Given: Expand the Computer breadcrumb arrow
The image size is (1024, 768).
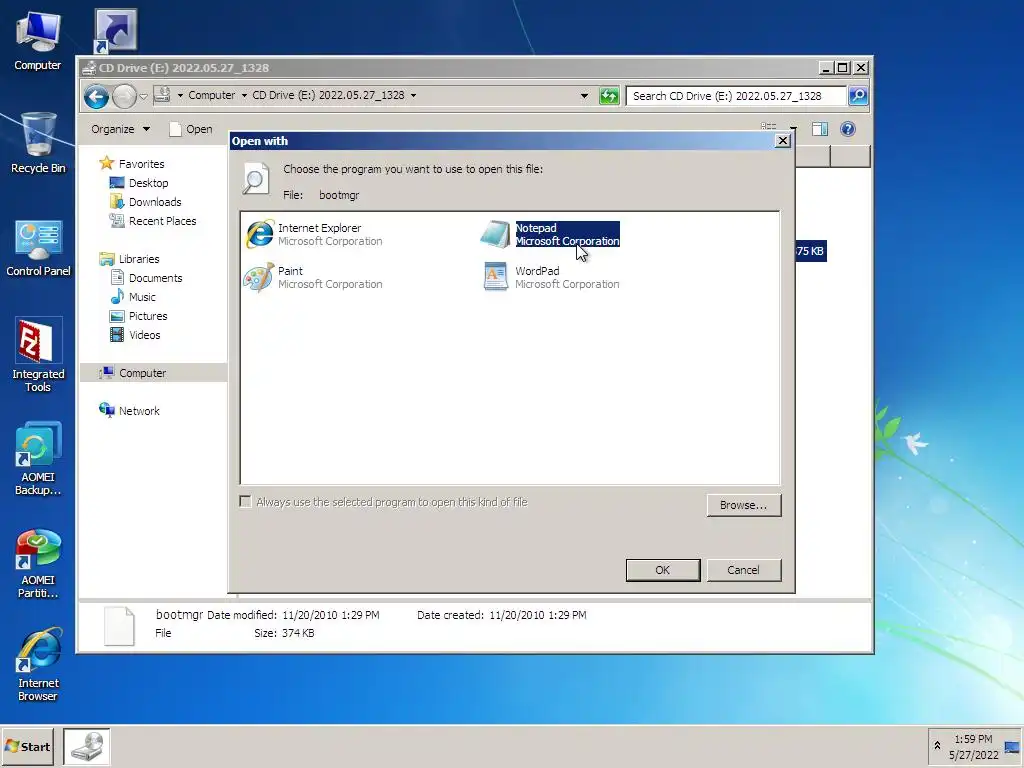Looking at the screenshot, I should point(244,95).
